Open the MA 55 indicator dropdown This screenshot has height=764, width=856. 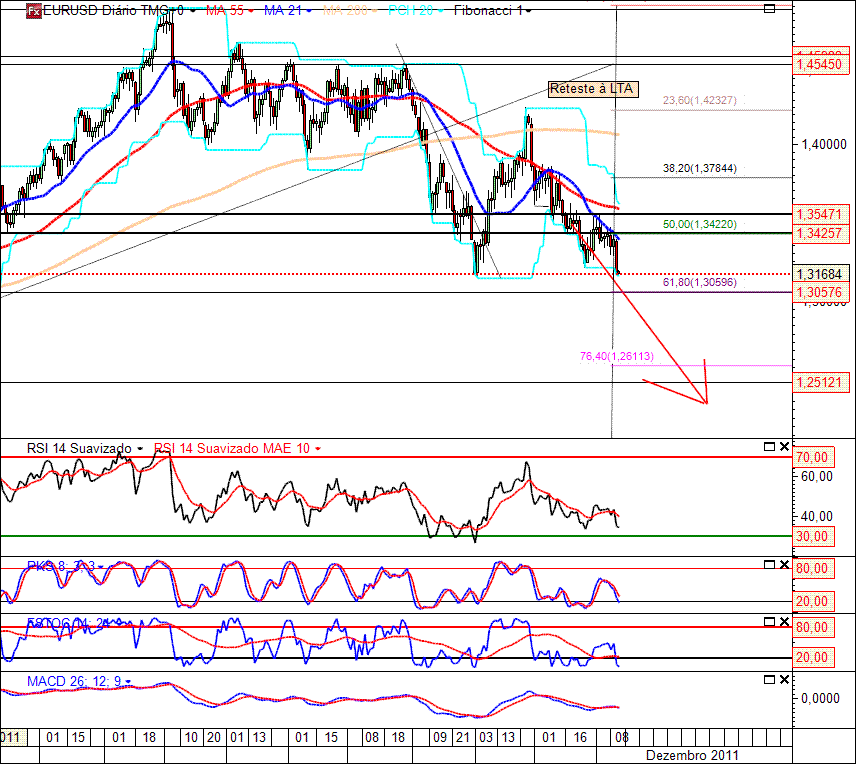coord(251,11)
